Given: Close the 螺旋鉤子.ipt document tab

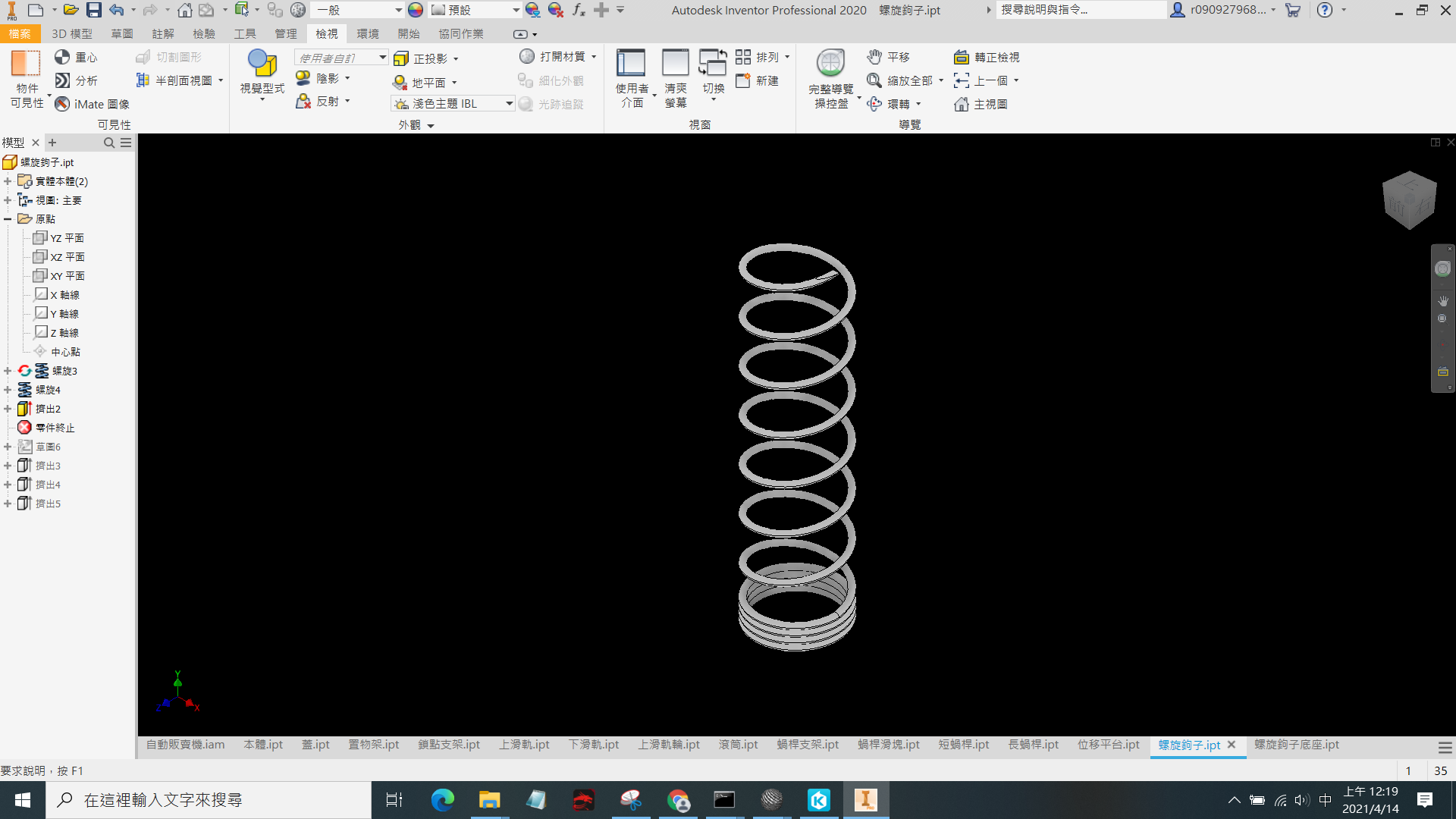Looking at the screenshot, I should tap(1232, 745).
